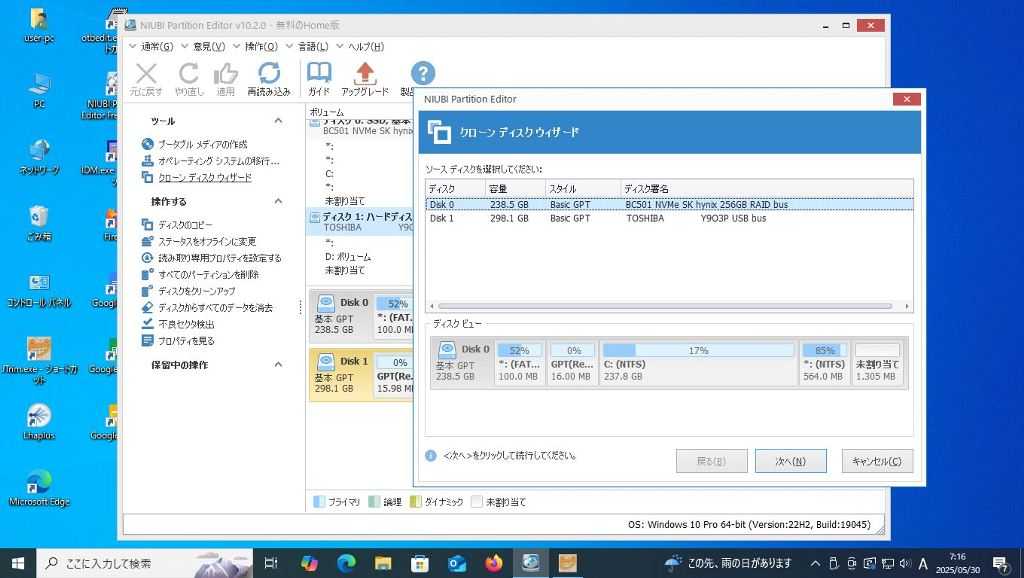The height and width of the screenshot is (578, 1024).
Task: Click the source disk list horizontal scrollbar
Action: pos(668,307)
